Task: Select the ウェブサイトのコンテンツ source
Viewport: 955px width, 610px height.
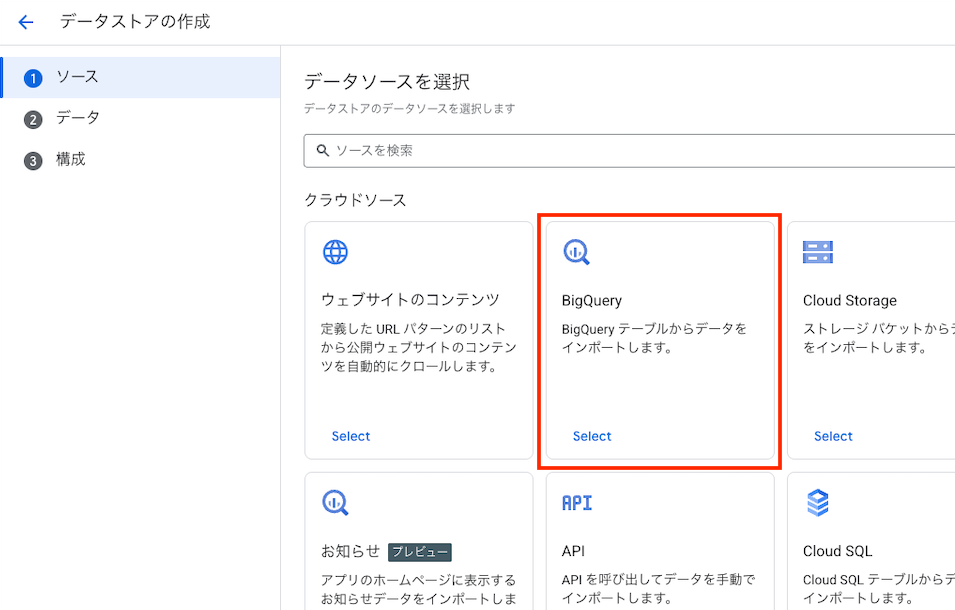Action: tap(351, 436)
